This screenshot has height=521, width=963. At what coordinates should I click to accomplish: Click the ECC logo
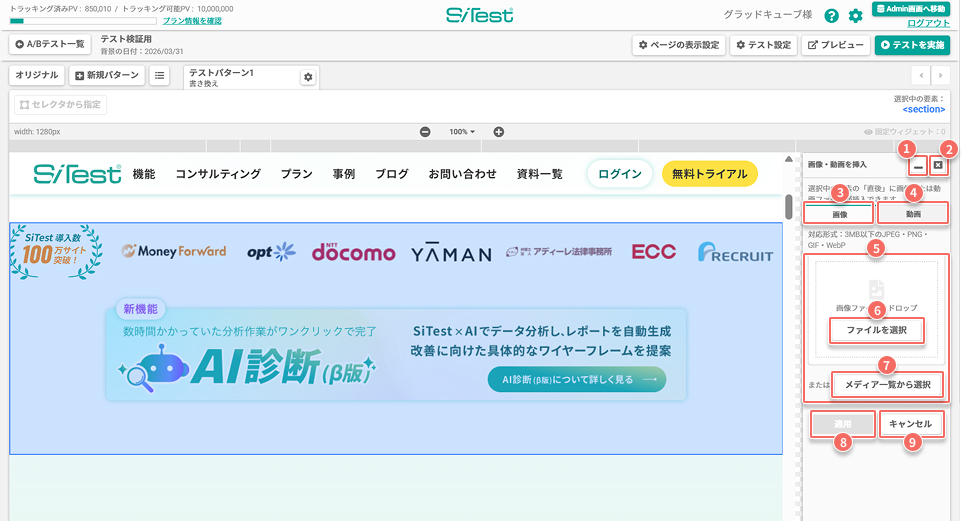click(653, 251)
